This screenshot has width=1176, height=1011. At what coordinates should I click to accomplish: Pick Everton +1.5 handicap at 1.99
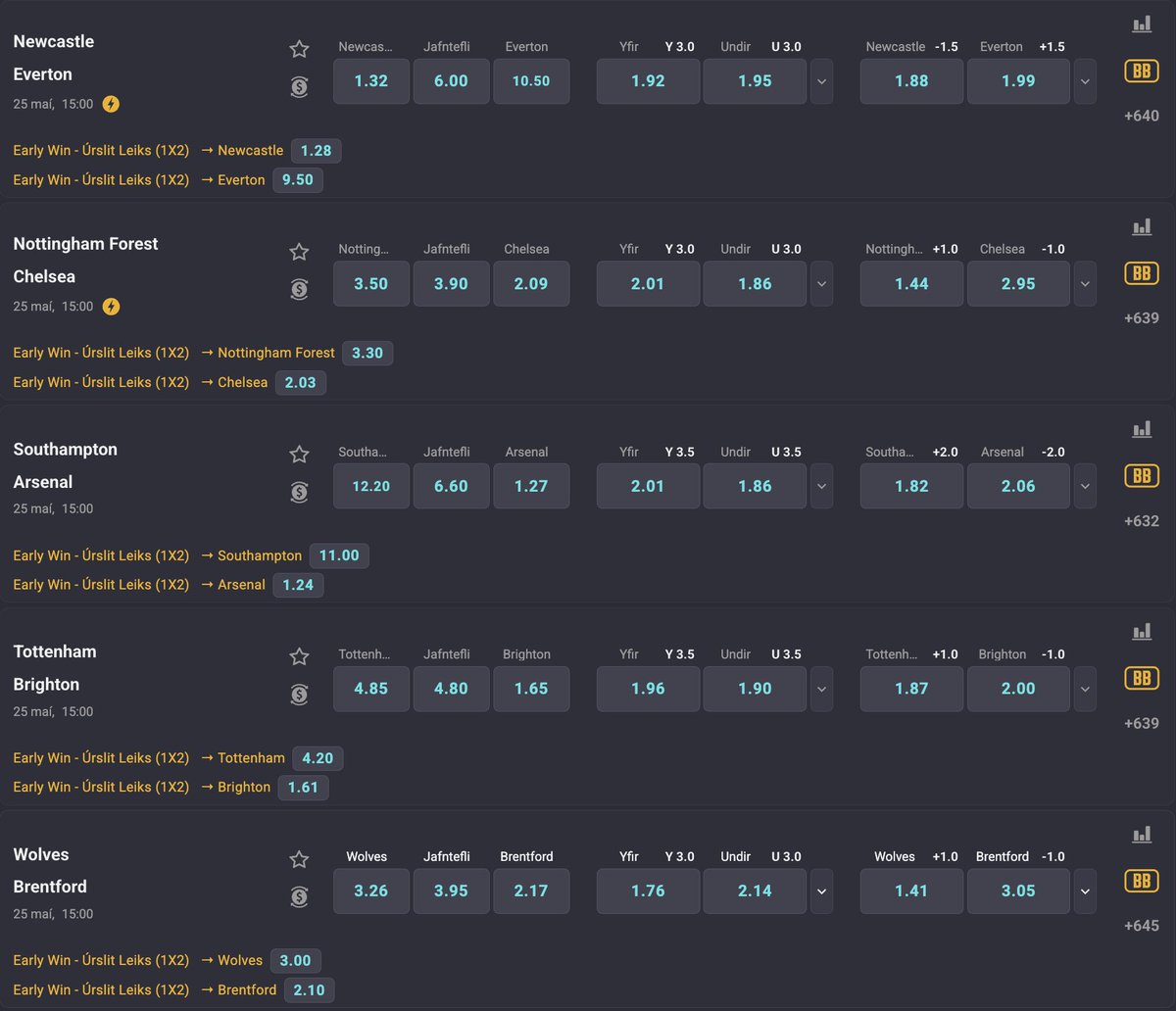(1018, 81)
